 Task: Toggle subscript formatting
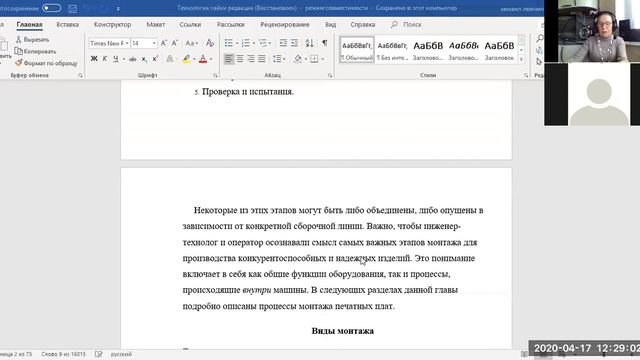click(144, 59)
